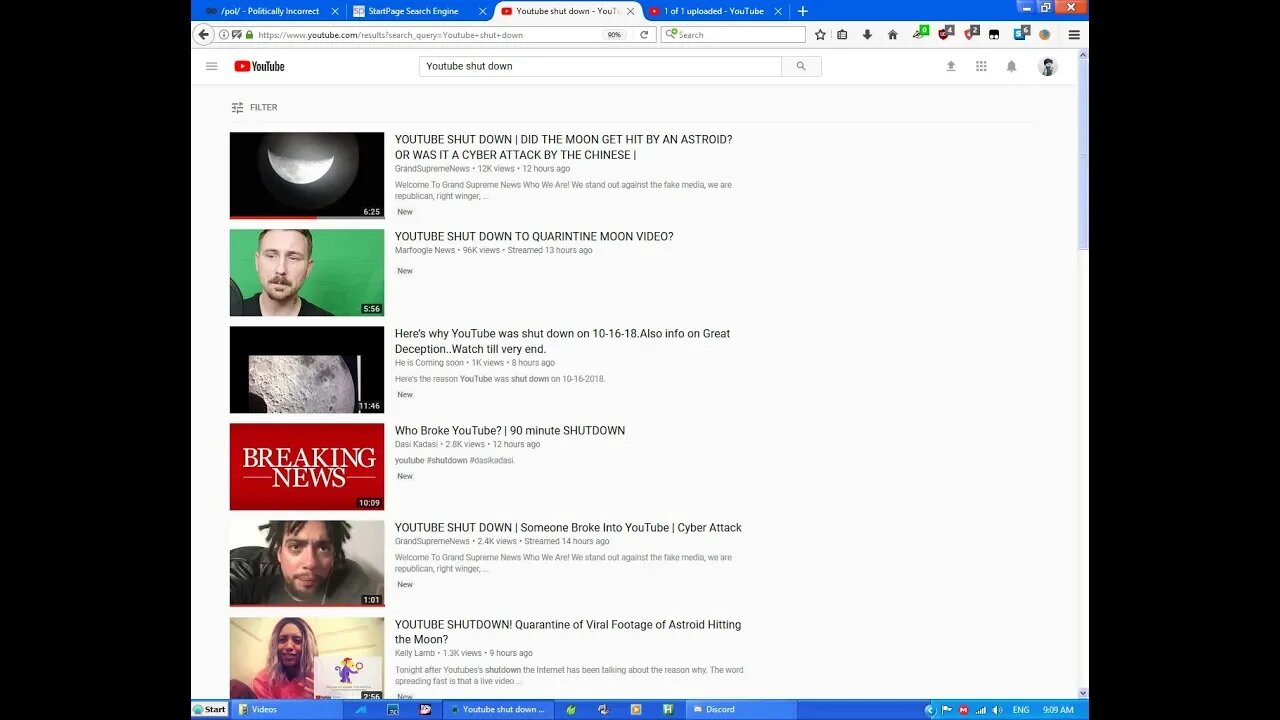This screenshot has width=1280, height=720.
Task: Open 'YOUTUBE SHUT DOWN TO QUARINTINE MOON VIDEO?'
Action: pyautogui.click(x=534, y=237)
